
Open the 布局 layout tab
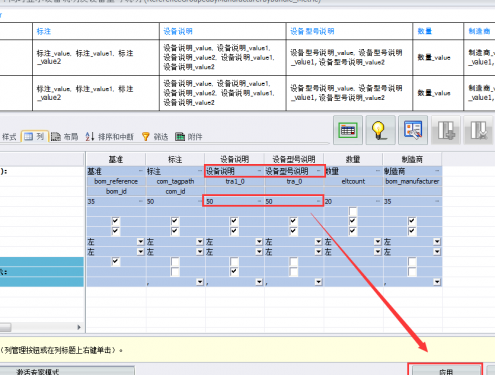click(x=65, y=137)
